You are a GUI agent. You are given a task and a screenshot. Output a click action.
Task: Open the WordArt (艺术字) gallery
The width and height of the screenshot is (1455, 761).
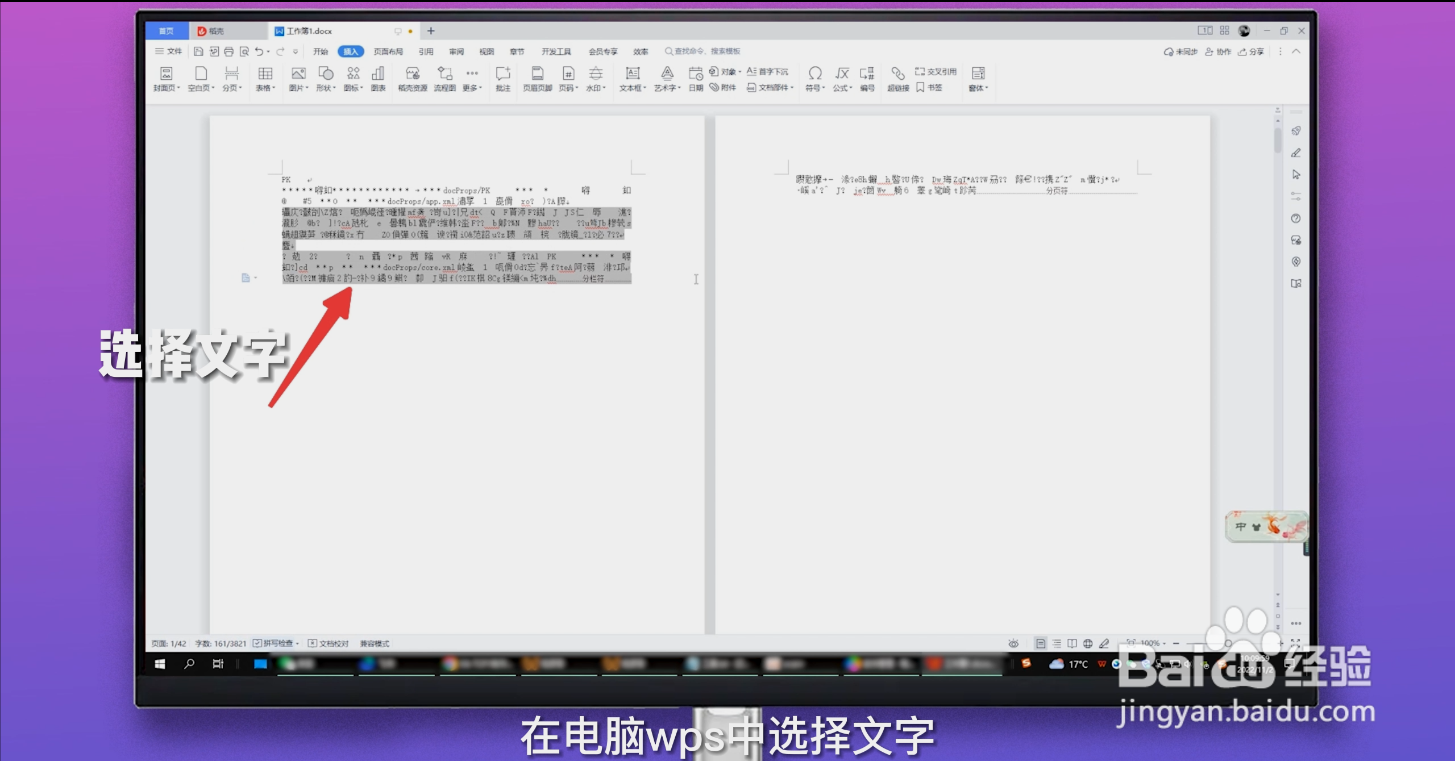(667, 79)
